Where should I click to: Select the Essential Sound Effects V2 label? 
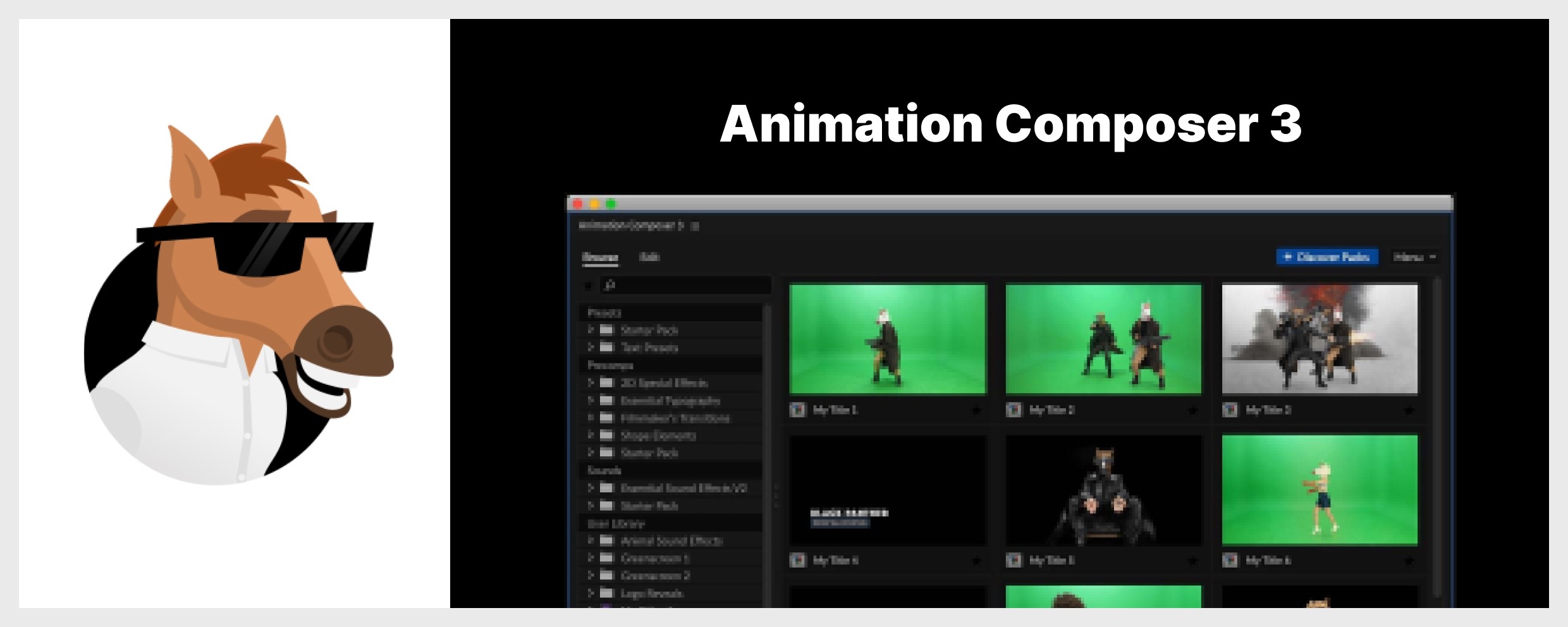point(684,488)
